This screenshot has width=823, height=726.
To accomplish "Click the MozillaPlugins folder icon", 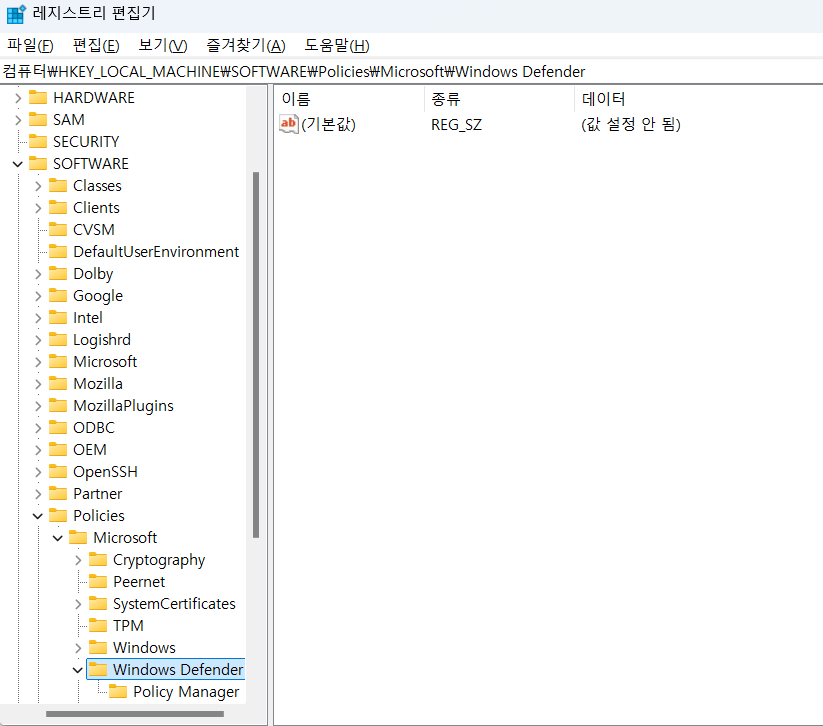I will [x=58, y=406].
